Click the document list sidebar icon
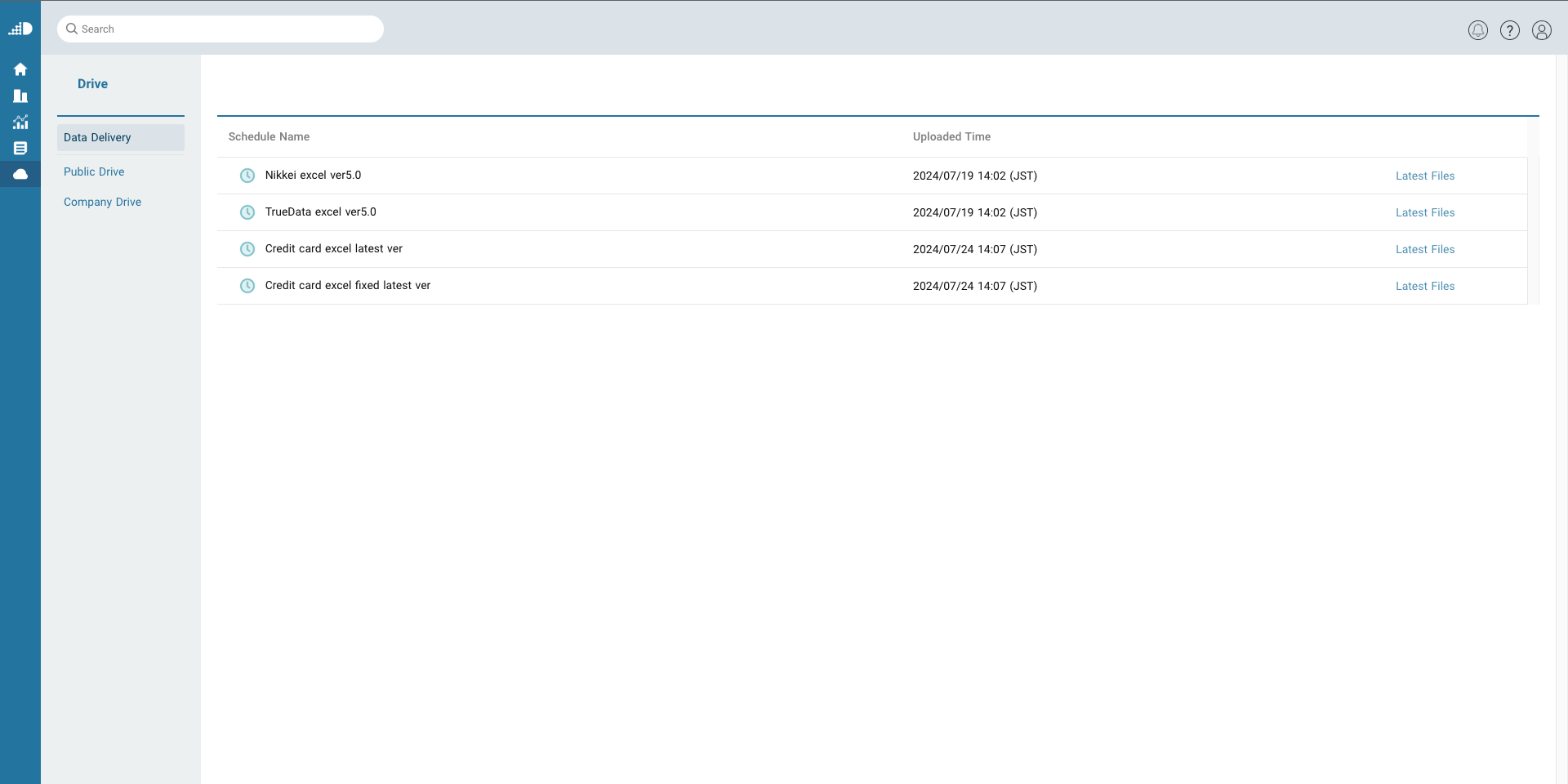The height and width of the screenshot is (784, 1568). click(20, 149)
